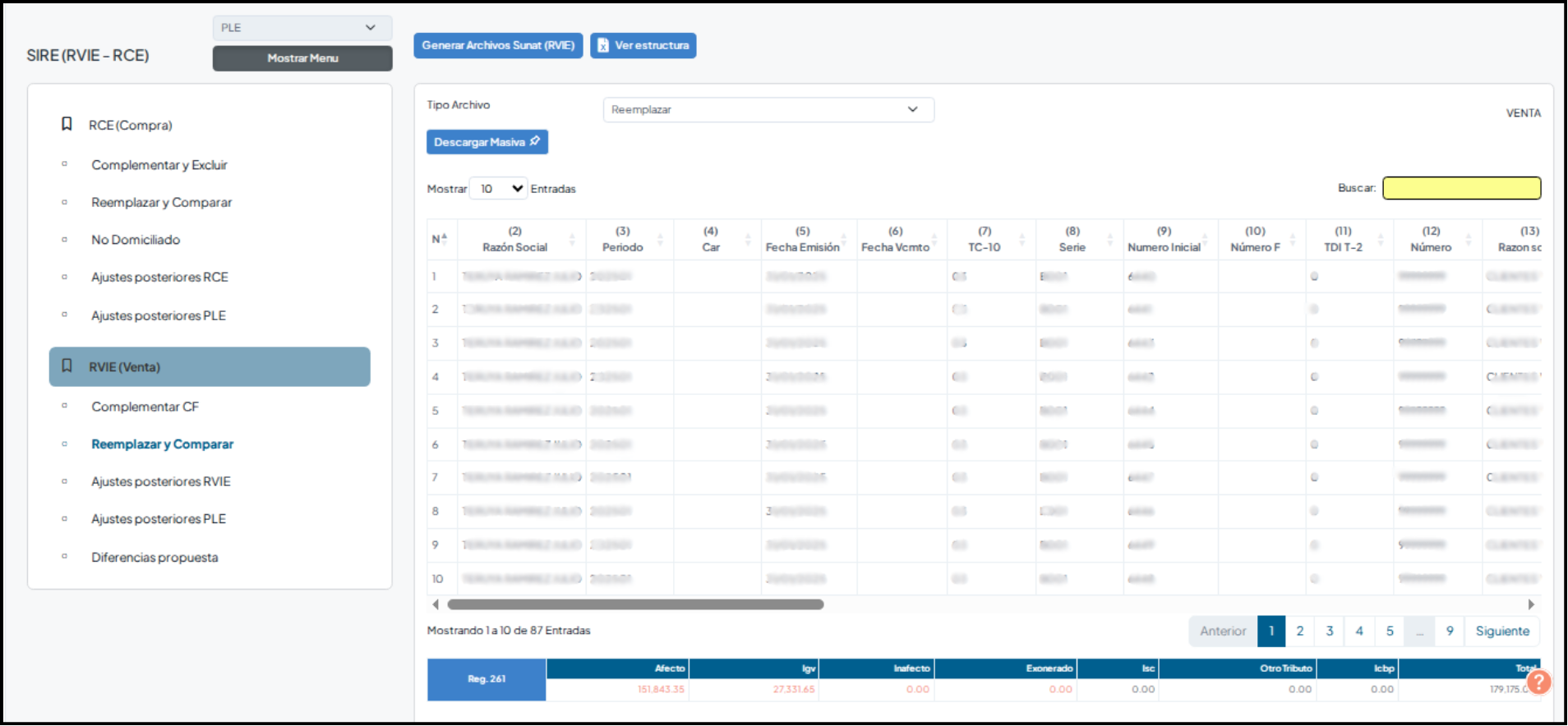
Task: Click the Anterior pagination button
Action: click(x=1223, y=631)
